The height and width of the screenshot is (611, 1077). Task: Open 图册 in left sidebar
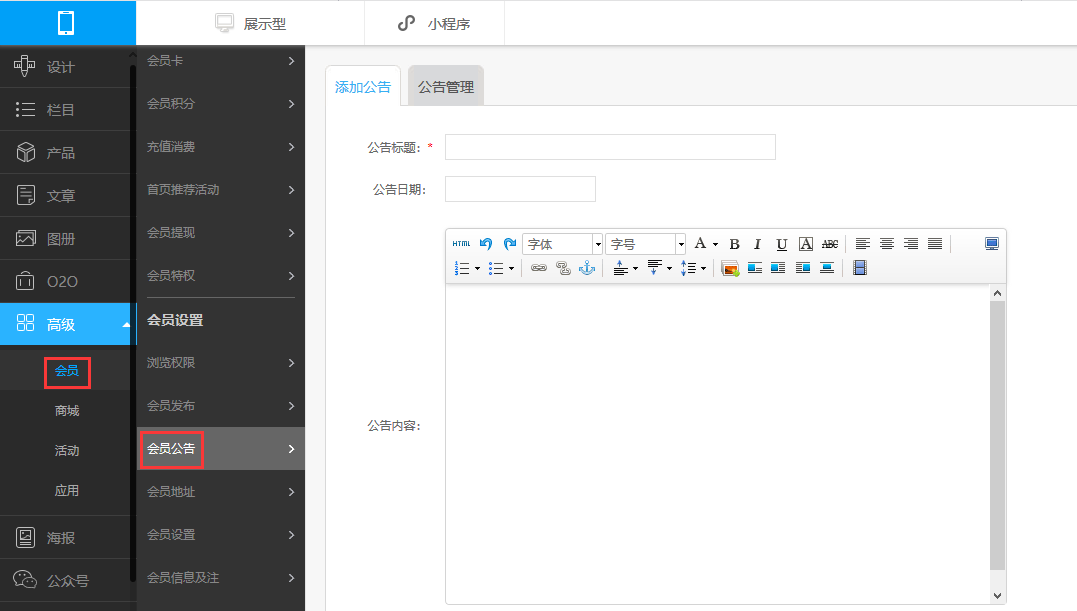click(65, 238)
